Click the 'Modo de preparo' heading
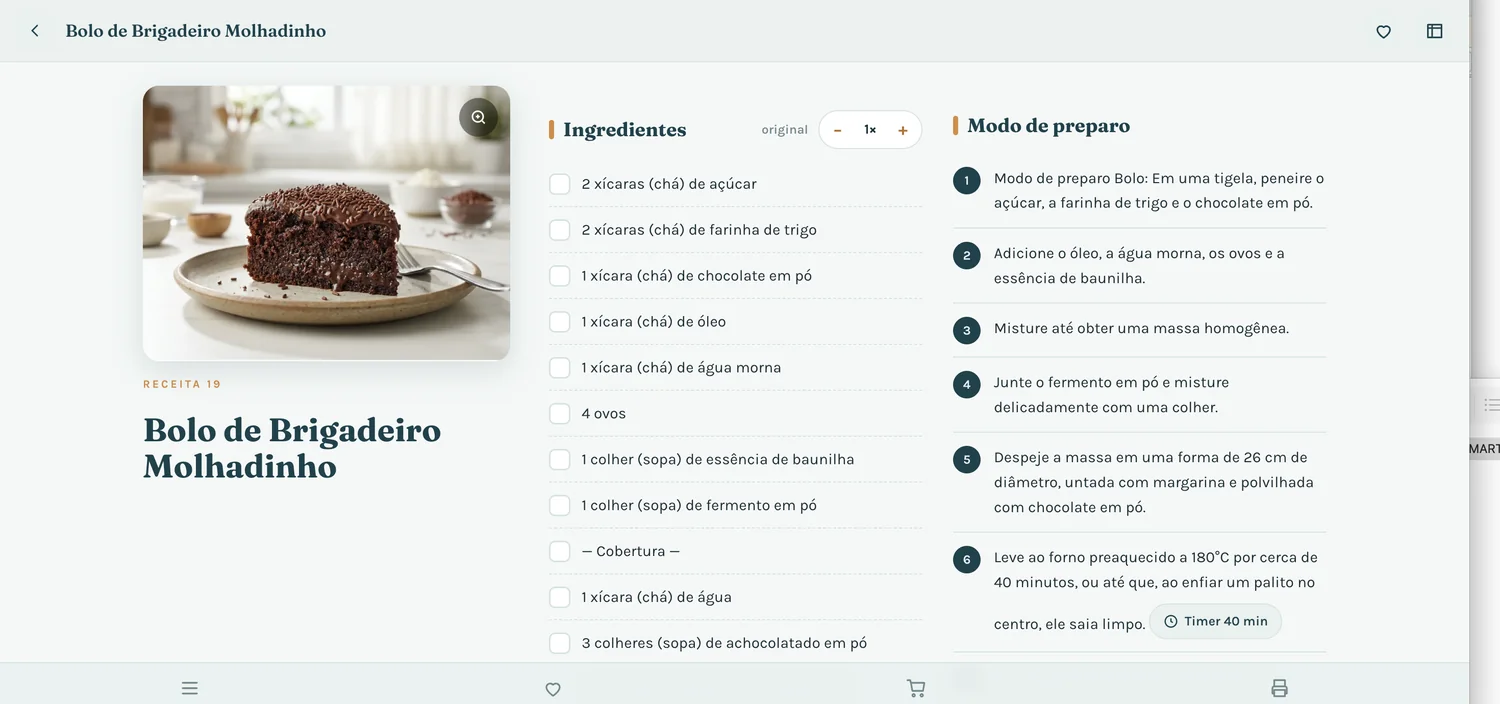Viewport: 1500px width, 704px height. (1048, 126)
